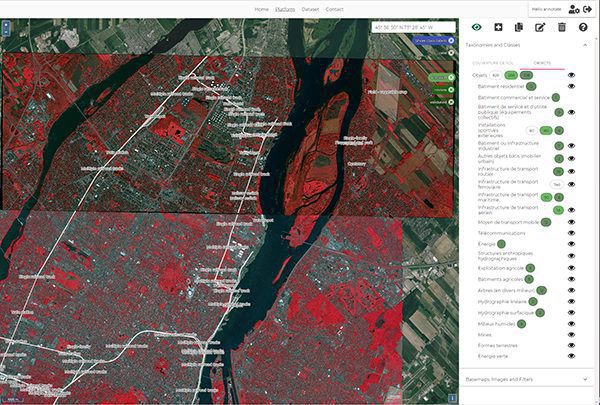Image resolution: width=600 pixels, height=405 pixels.
Task: Open the help question mark icon
Action: 583,27
